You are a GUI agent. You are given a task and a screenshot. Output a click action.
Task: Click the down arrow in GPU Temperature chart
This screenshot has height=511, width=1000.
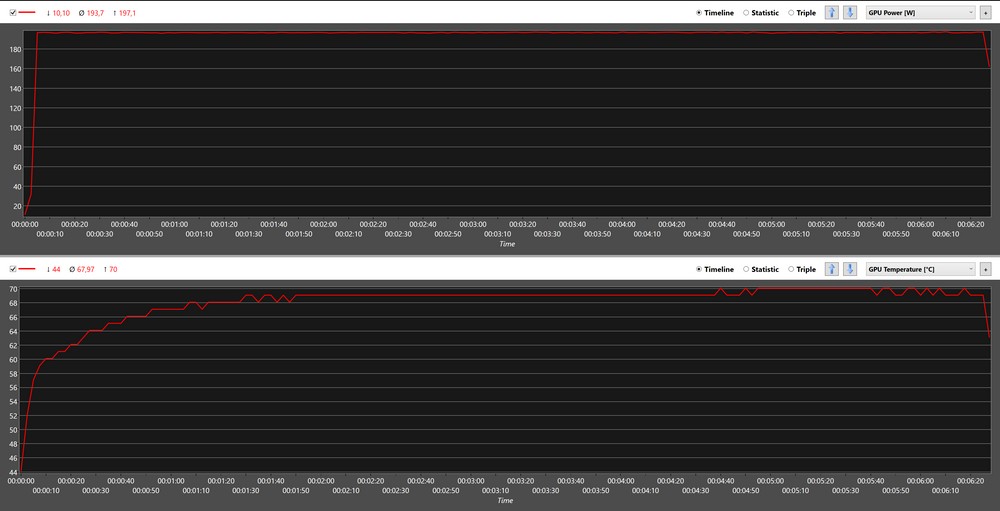[849, 269]
